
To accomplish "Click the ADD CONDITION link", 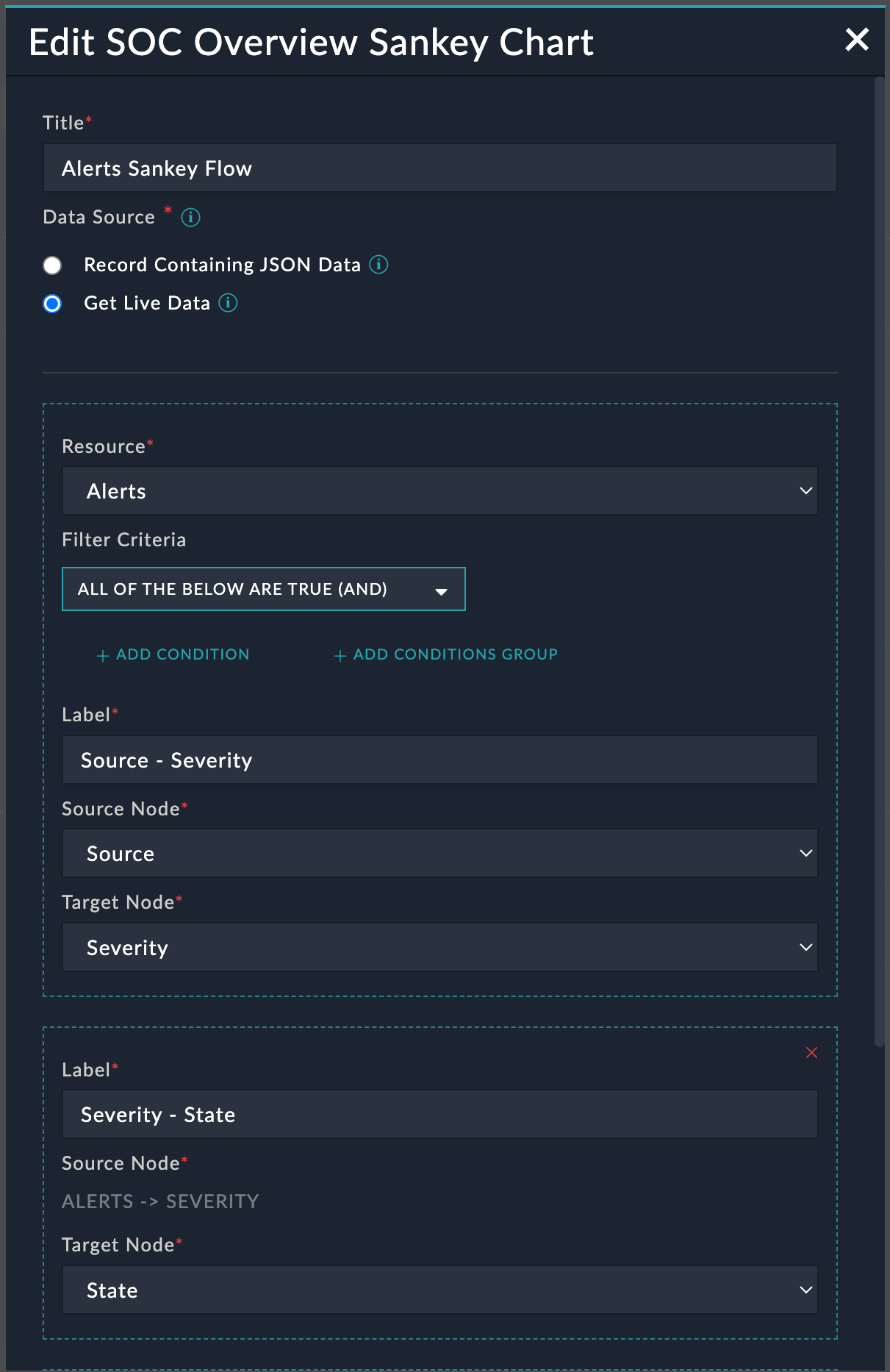I will click(x=182, y=654).
